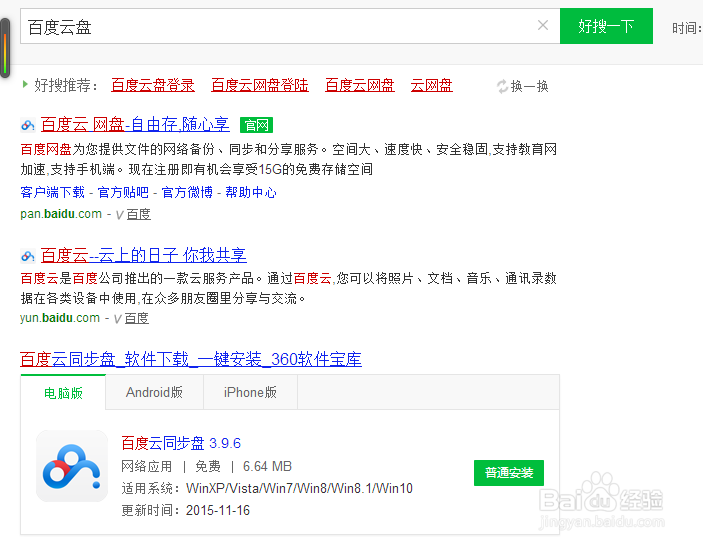The height and width of the screenshot is (547, 703).
Task: Switch to the iPhone版 tab
Action: pos(250,392)
